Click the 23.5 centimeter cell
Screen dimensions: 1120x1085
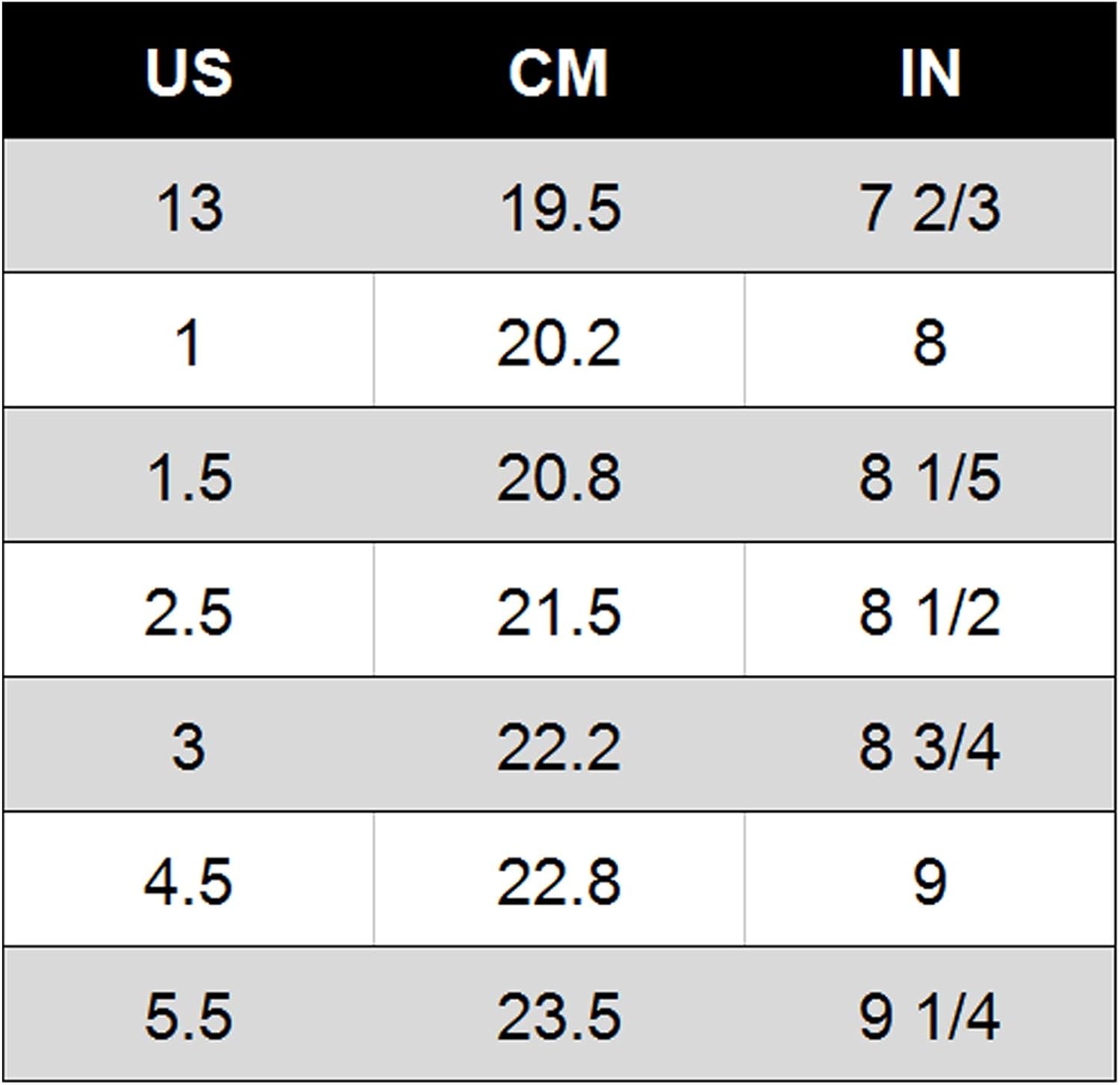tap(559, 1016)
